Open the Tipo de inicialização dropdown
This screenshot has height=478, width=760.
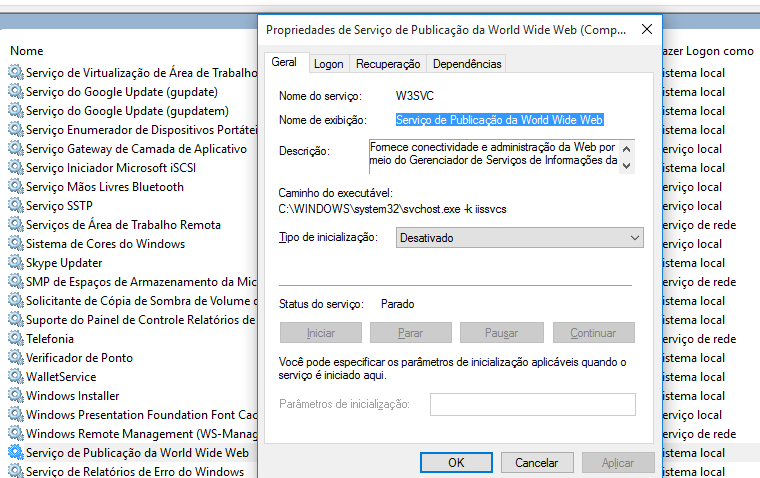(519, 238)
